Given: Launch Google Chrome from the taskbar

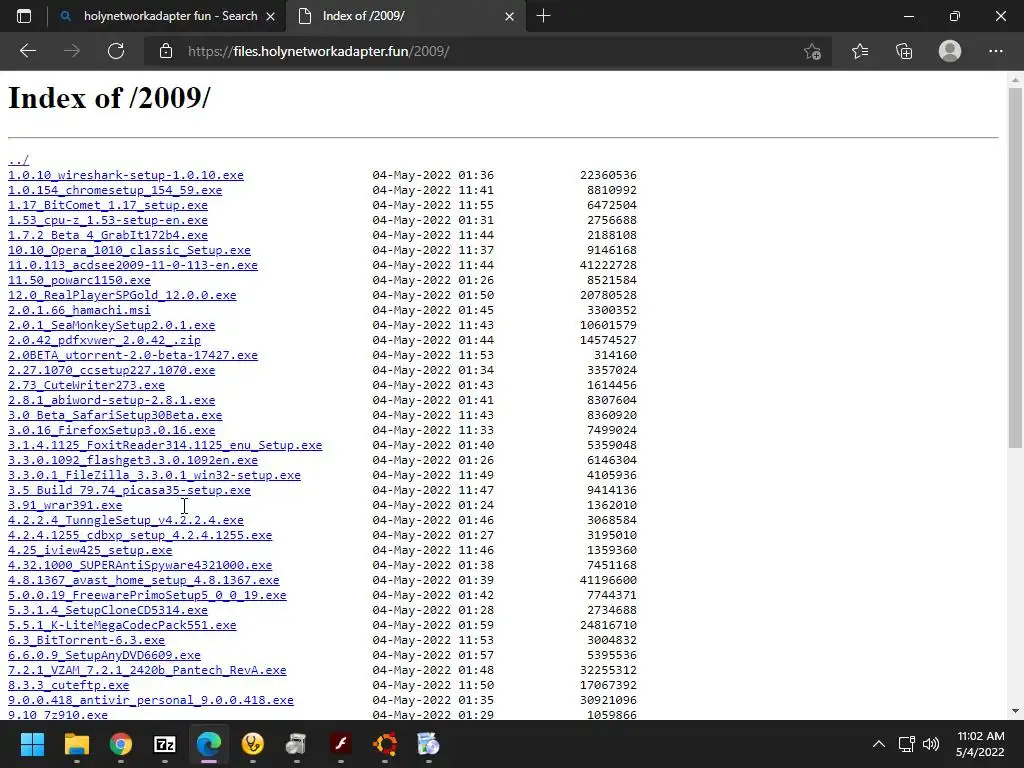Looking at the screenshot, I should (x=121, y=744).
